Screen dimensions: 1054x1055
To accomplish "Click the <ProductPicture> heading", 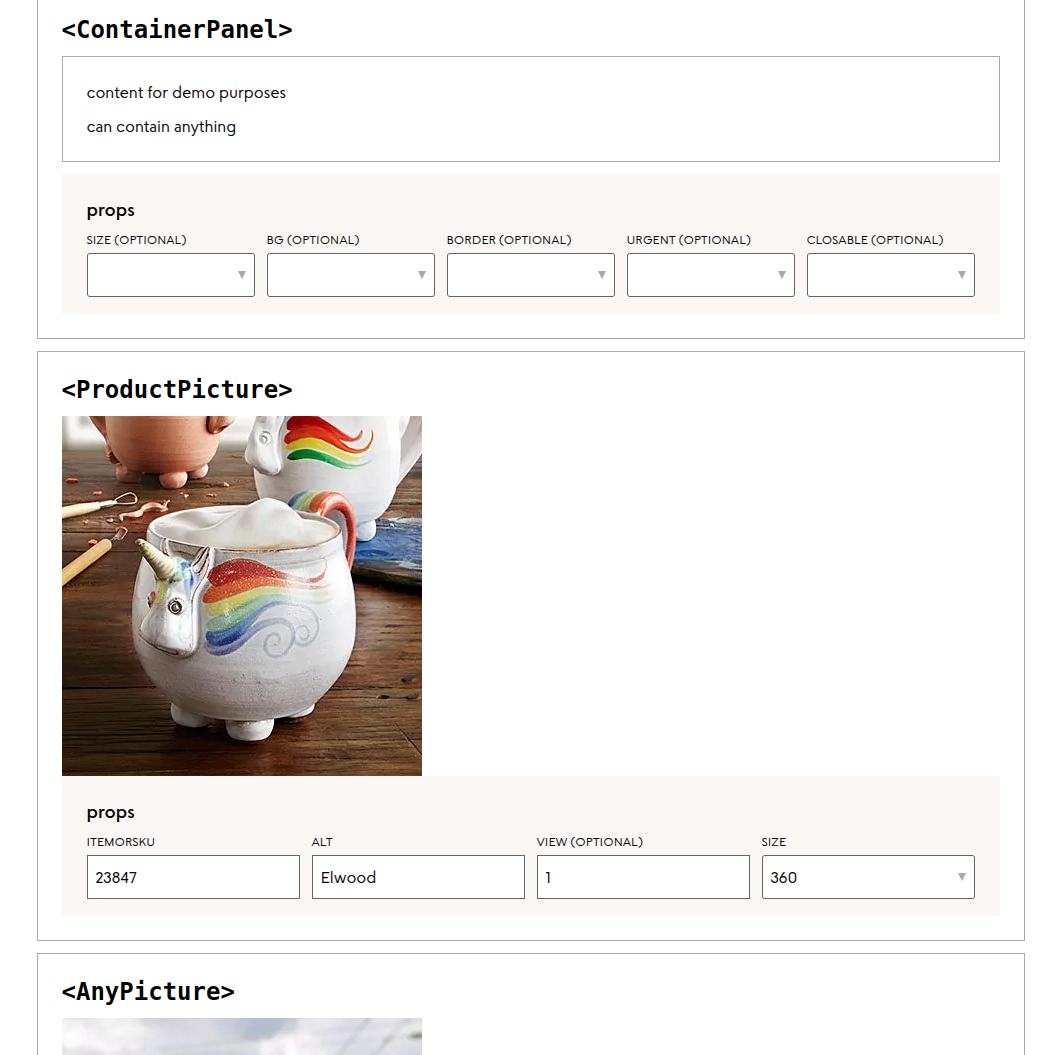I will pos(177,390).
